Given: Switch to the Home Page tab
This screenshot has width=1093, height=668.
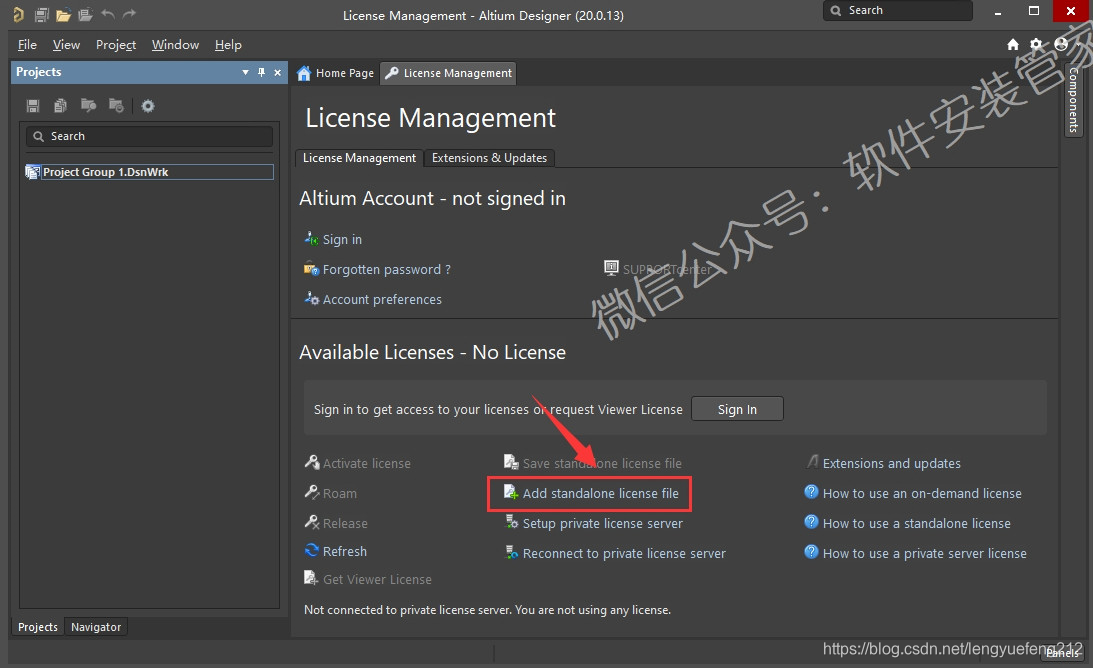Looking at the screenshot, I should pyautogui.click(x=335, y=73).
